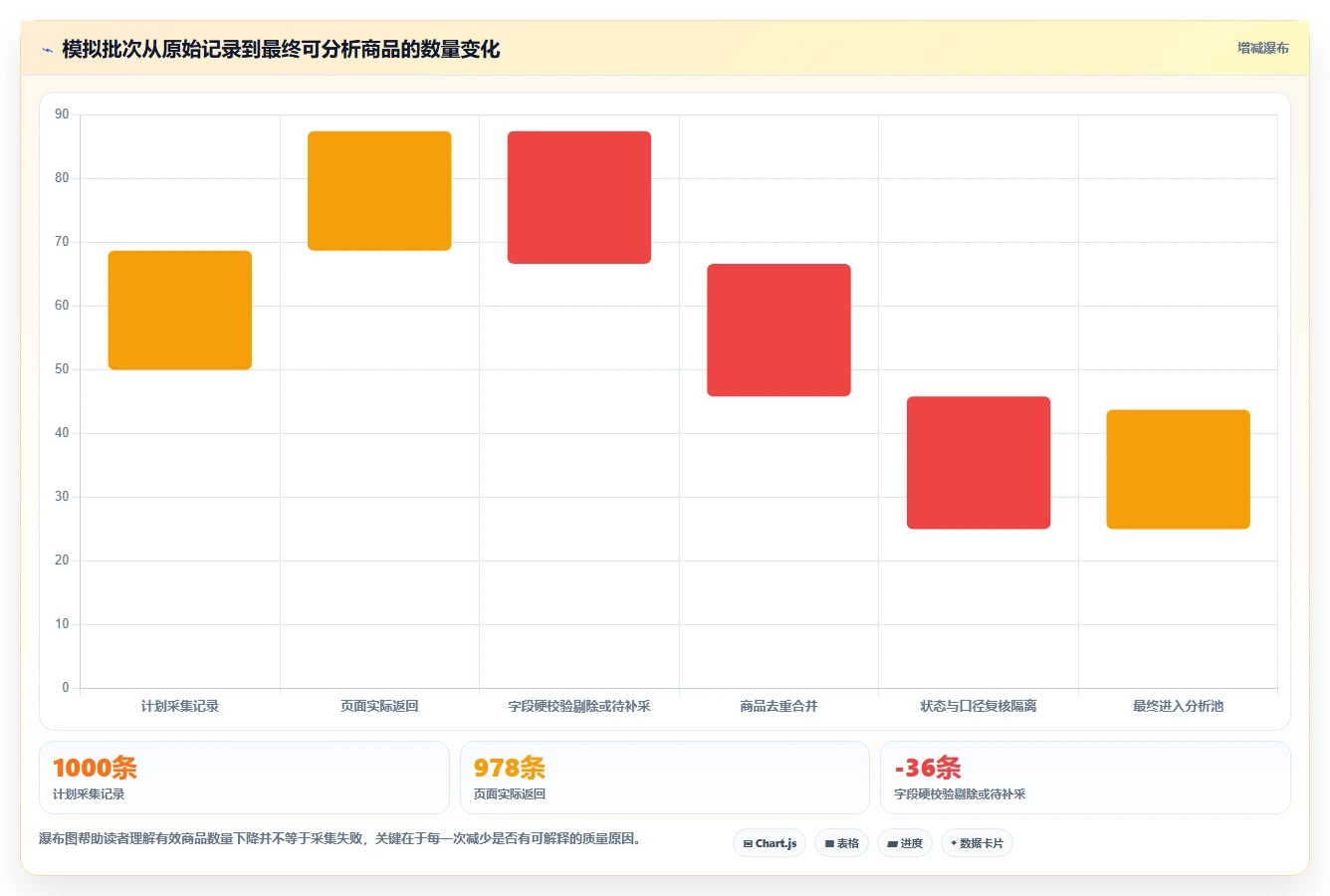Click the 50 y-axis tick label
Image resolution: width=1330 pixels, height=896 pixels.
(x=62, y=369)
